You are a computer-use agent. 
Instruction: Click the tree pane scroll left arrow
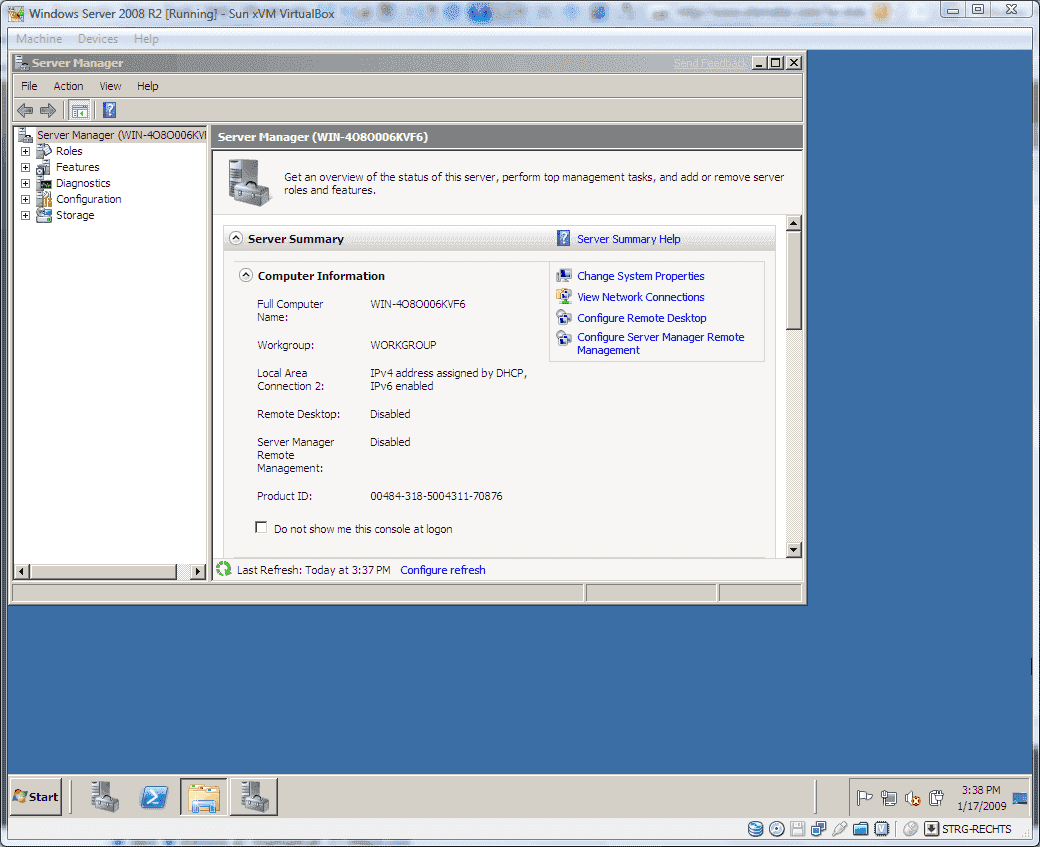point(22,571)
